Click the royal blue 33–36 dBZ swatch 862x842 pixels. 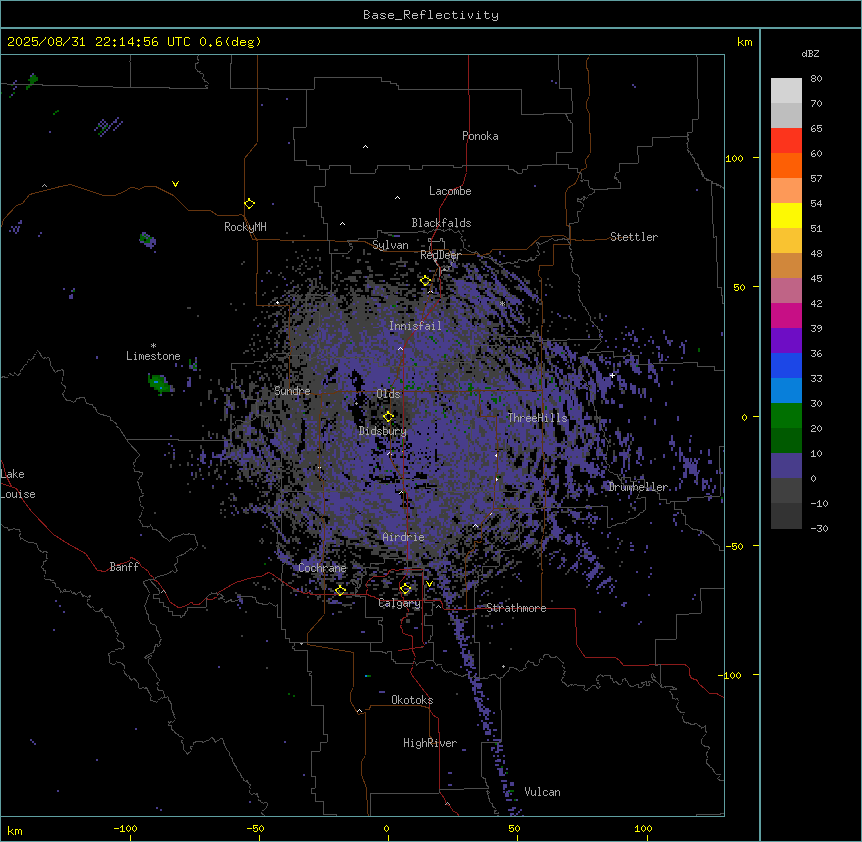pyautogui.click(x=786, y=365)
